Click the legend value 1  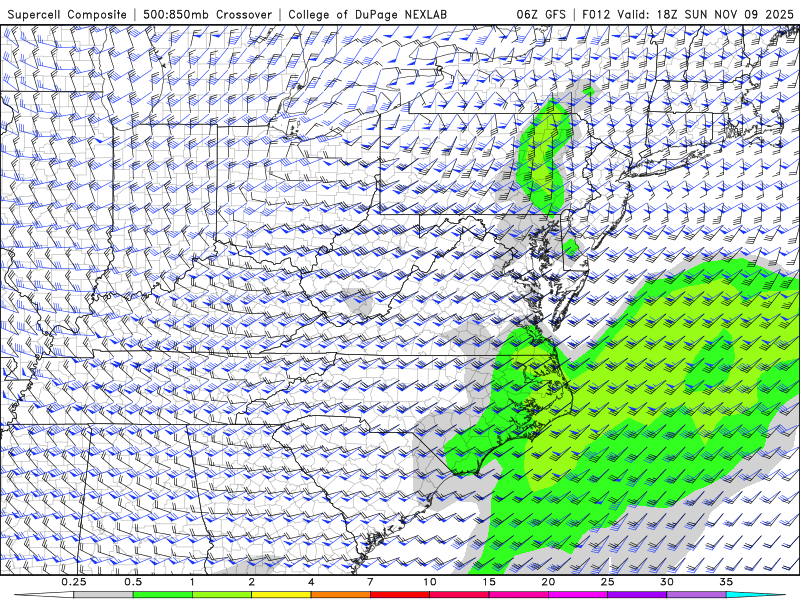(x=192, y=582)
